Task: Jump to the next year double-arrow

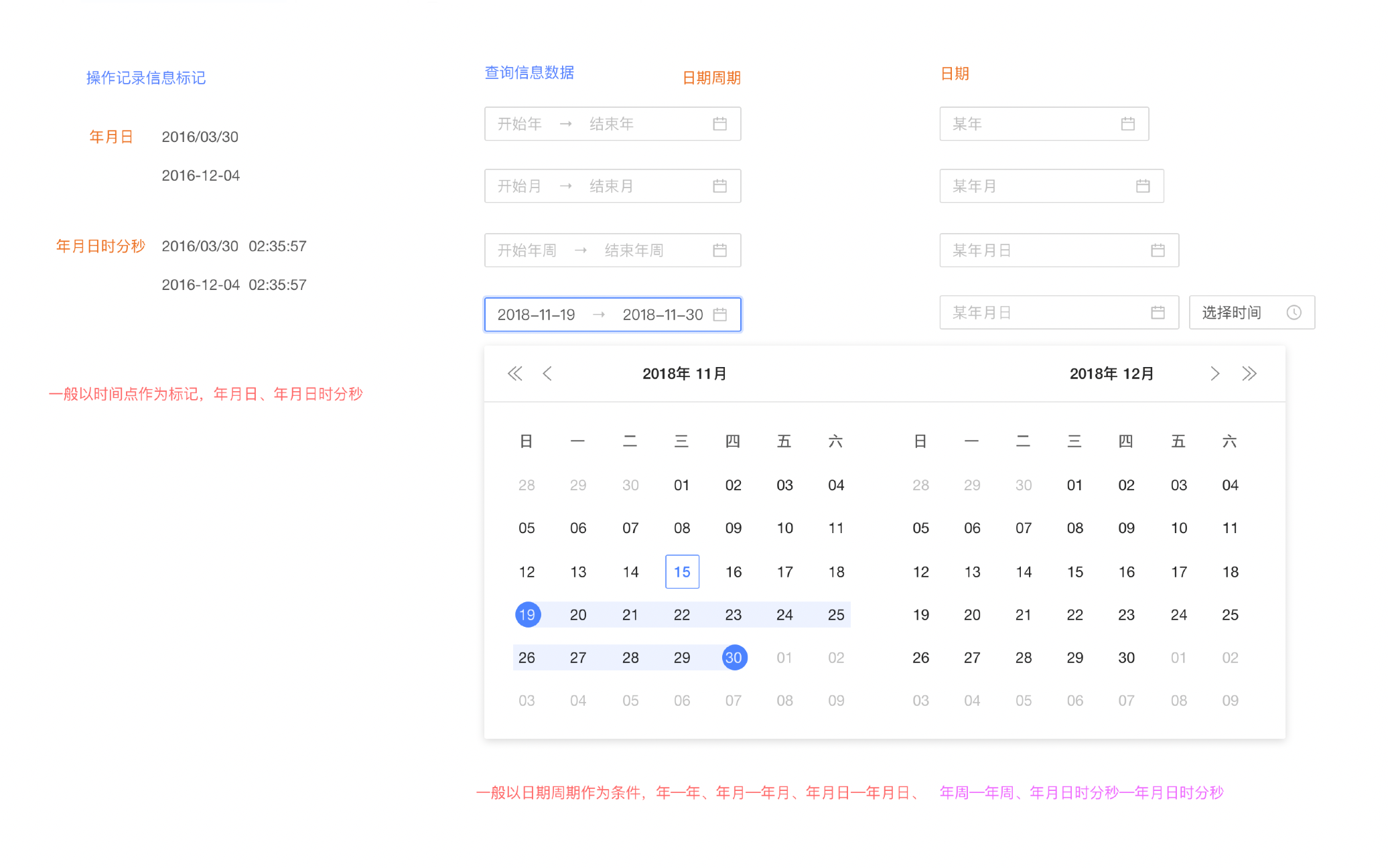Action: pos(1249,374)
